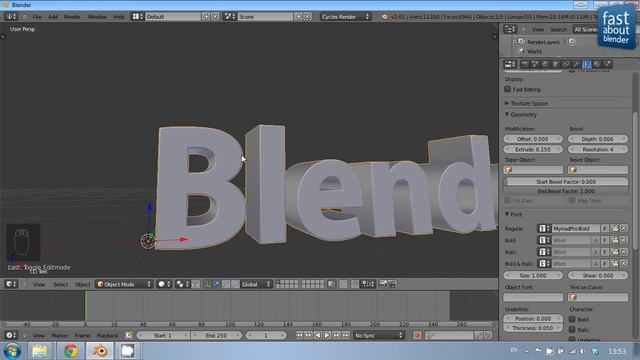Open the Add menu

(x=53, y=17)
